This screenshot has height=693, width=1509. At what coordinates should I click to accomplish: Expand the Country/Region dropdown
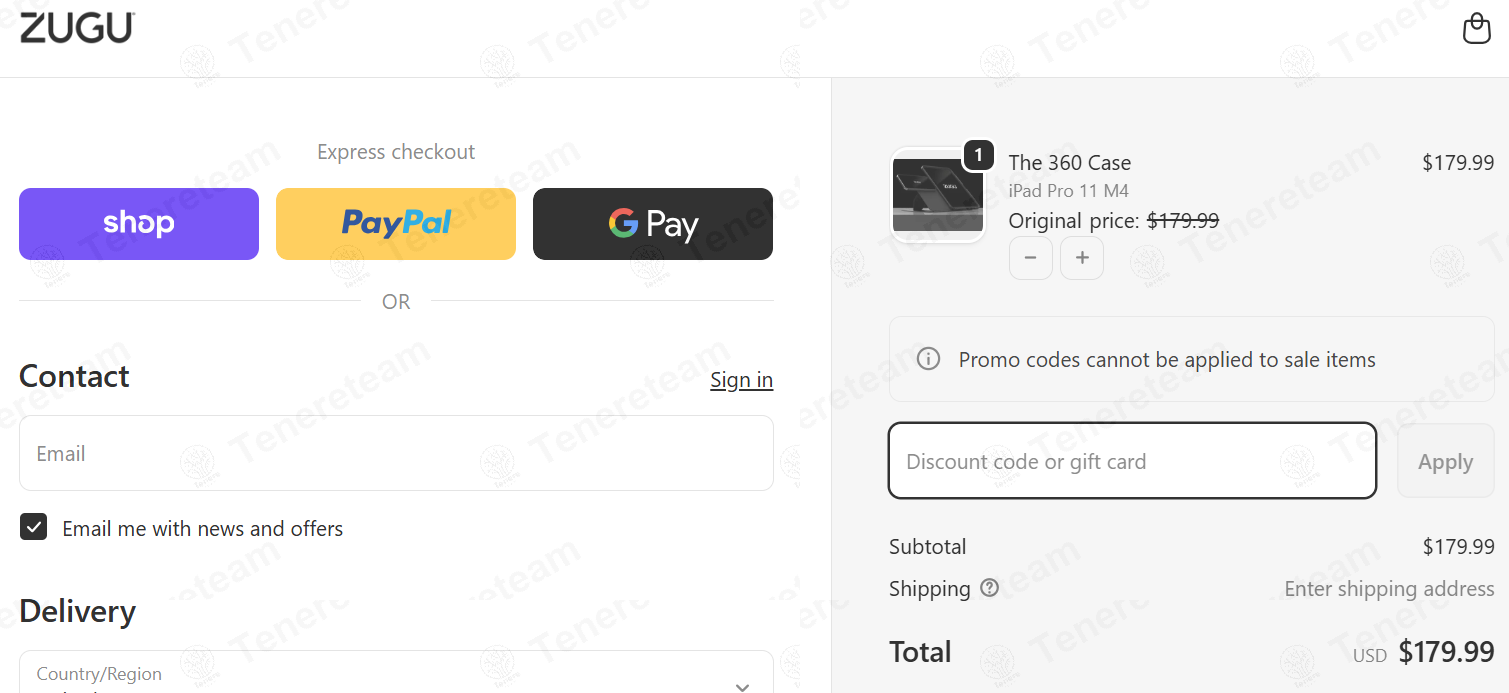click(396, 672)
